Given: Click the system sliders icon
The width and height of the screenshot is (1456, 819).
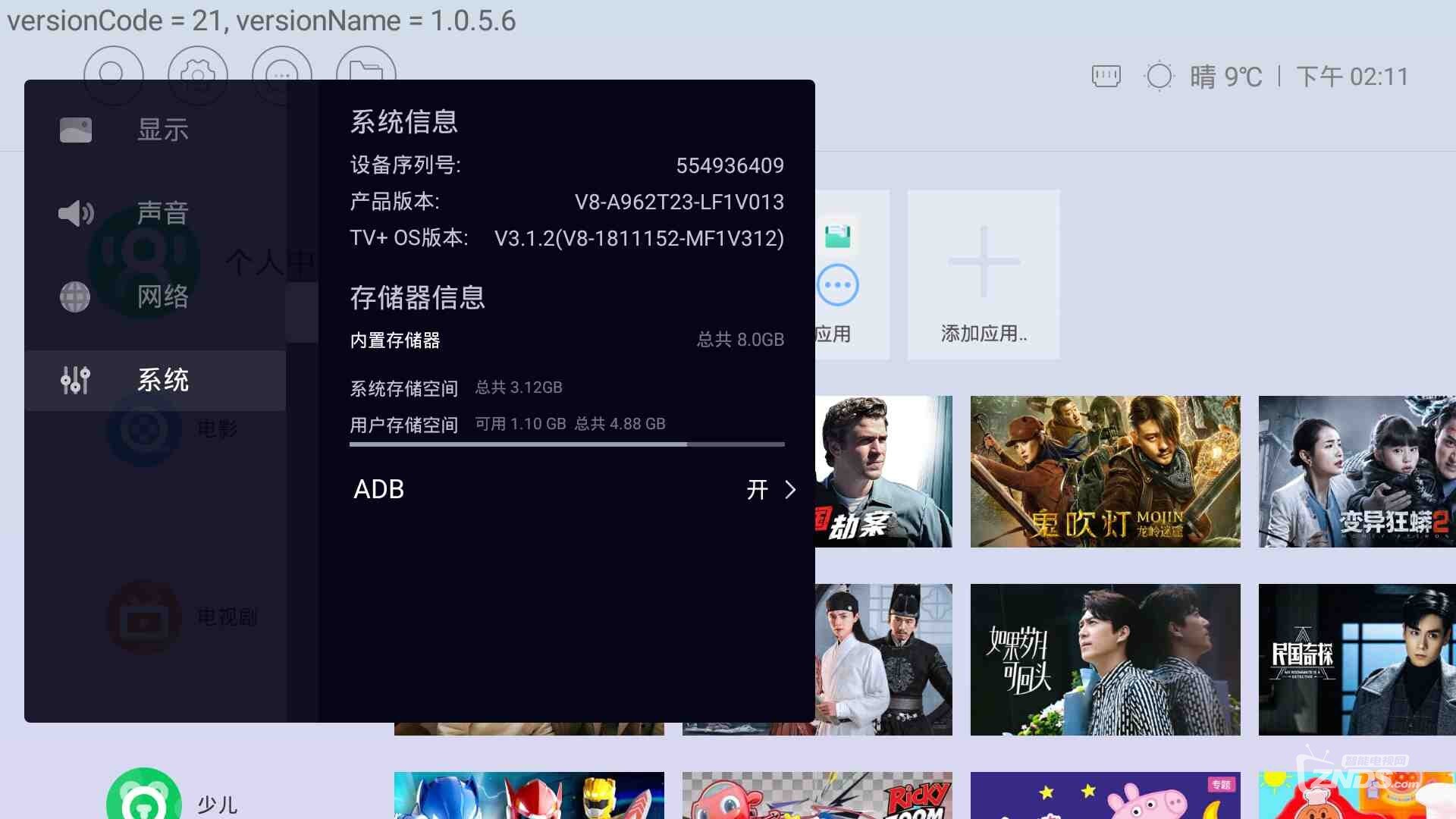Looking at the screenshot, I should pos(75,380).
